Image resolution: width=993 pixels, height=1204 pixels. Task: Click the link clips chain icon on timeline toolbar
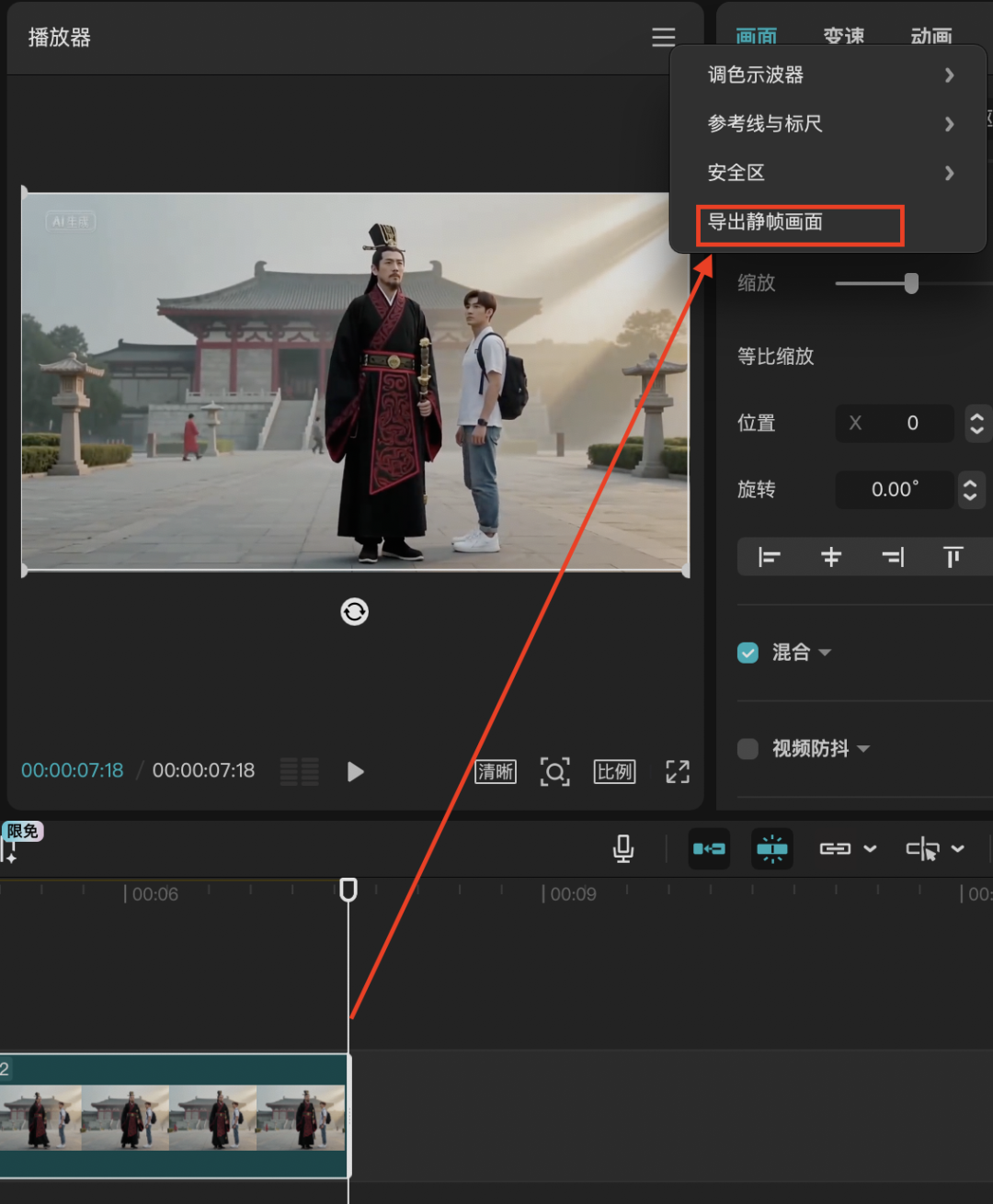tap(837, 848)
